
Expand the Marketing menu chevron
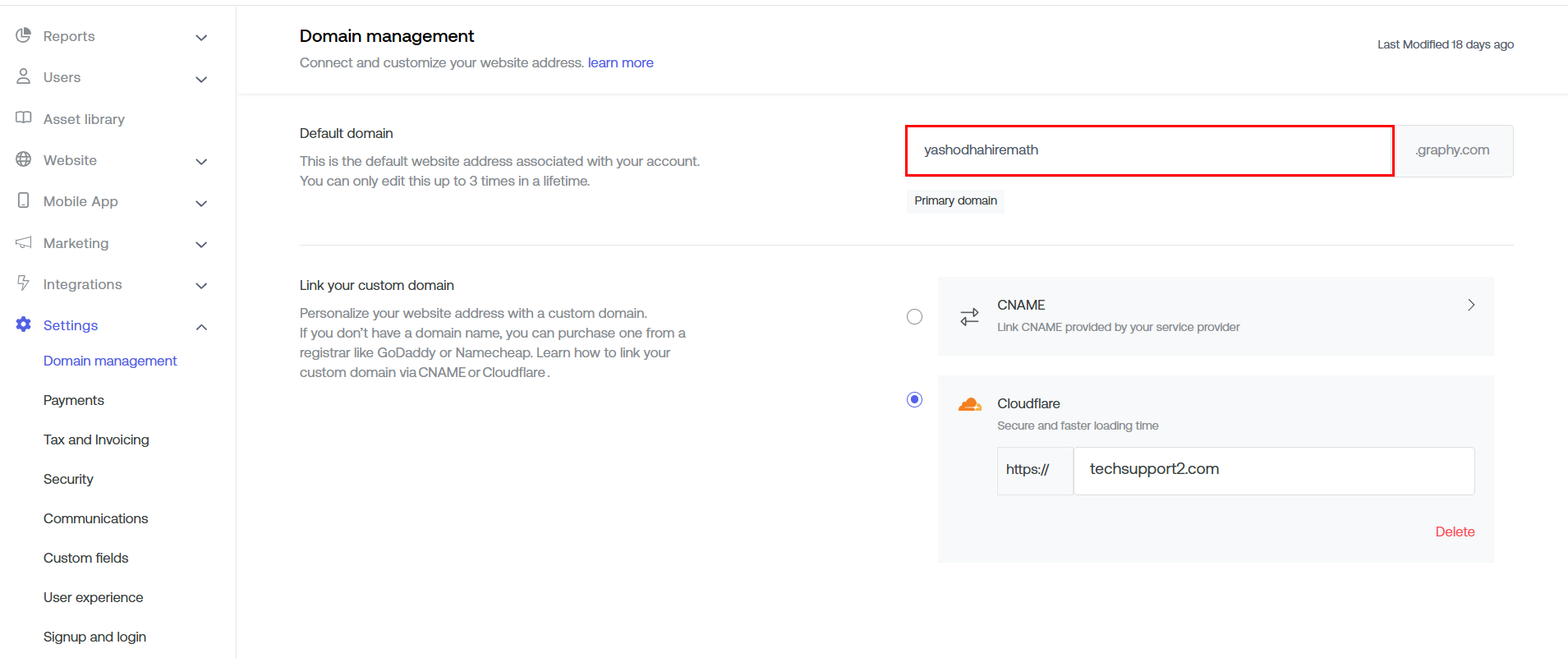coord(201,245)
